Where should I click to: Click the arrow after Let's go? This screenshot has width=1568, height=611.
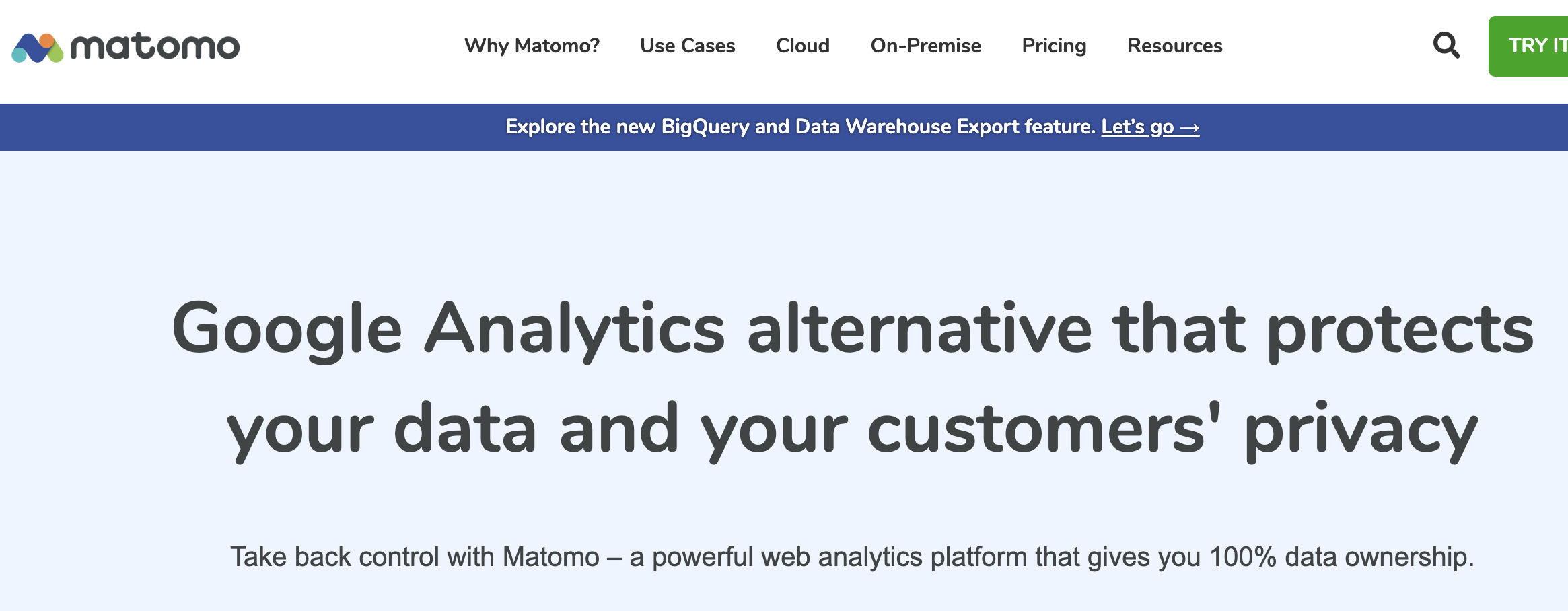click(x=1190, y=127)
